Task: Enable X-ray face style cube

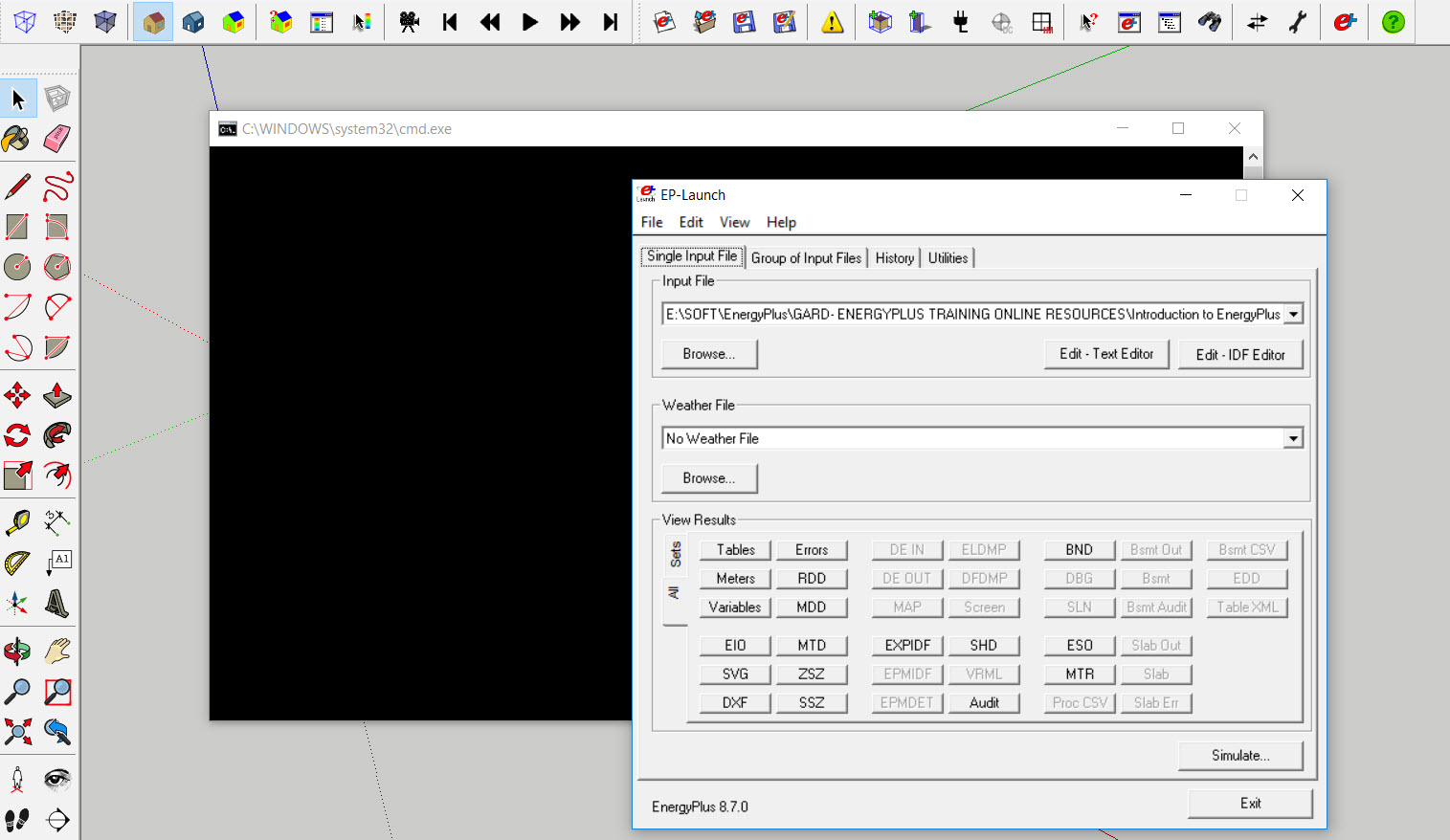Action: pos(25,21)
